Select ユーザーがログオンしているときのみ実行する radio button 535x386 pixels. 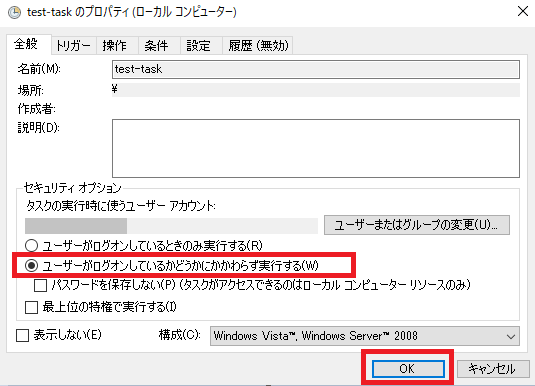tap(31, 245)
